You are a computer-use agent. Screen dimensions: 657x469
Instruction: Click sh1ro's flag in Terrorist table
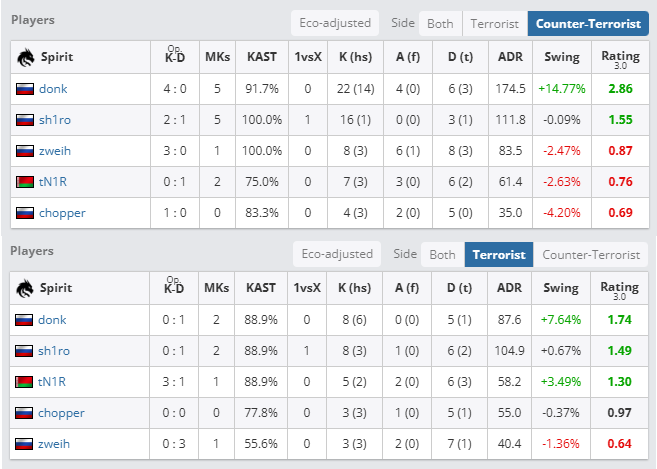26,351
